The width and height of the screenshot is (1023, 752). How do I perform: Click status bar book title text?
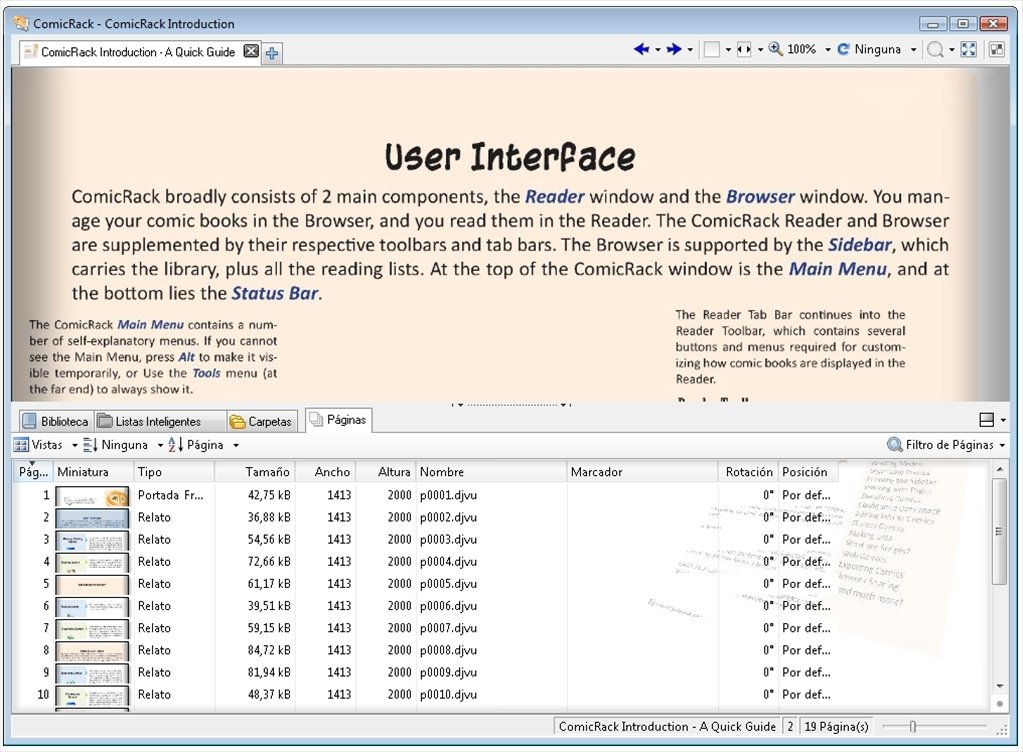point(667,727)
